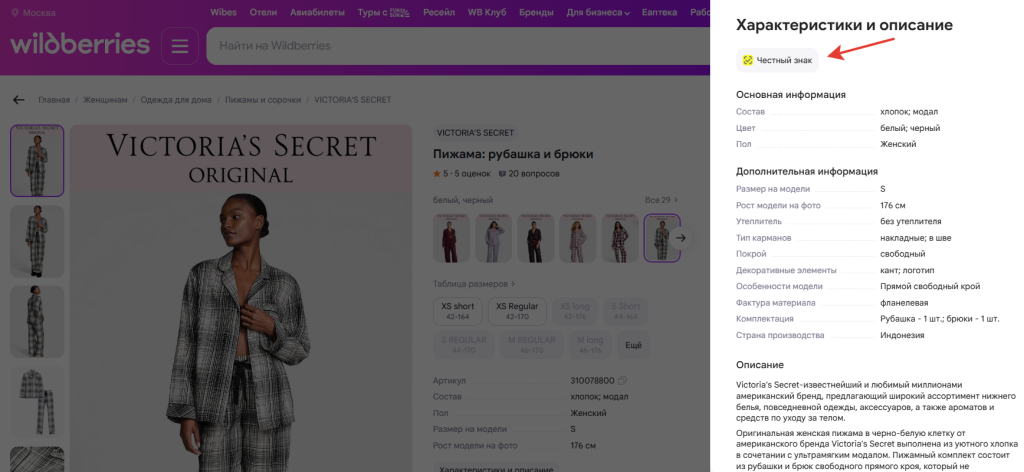Go to Одежда для дома breadcrumb
Viewport: 1024px width, 472px height.
(176, 100)
